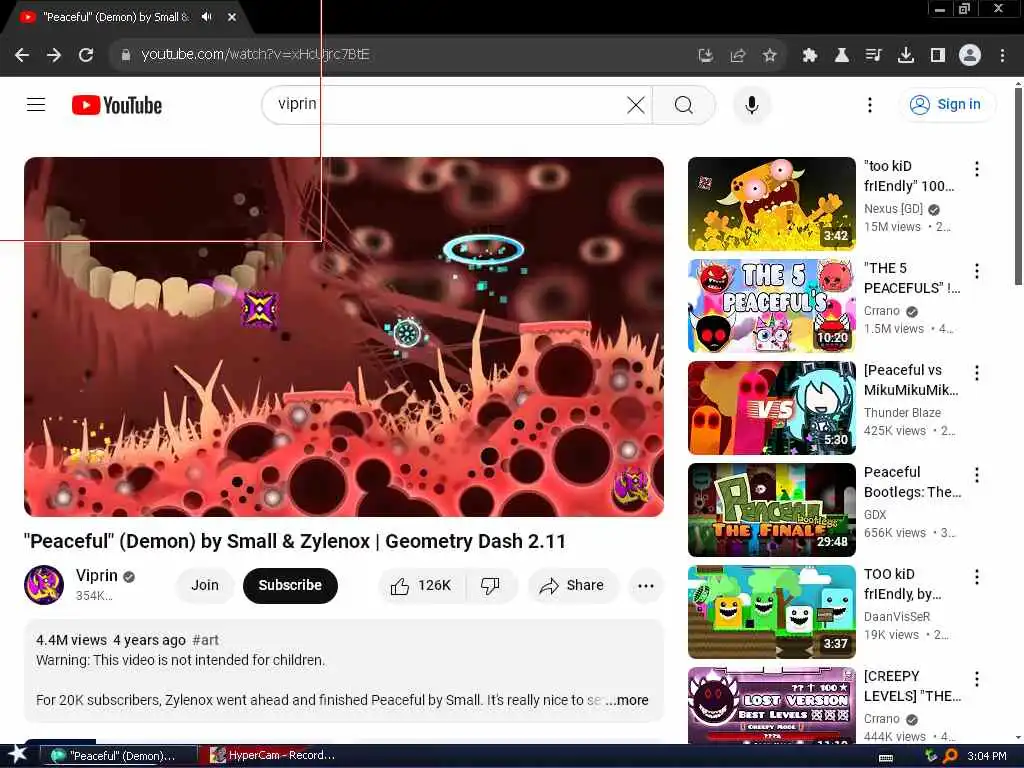Click the lock icon beside the URL
Viewport: 1024px width, 768px height.
126,55
